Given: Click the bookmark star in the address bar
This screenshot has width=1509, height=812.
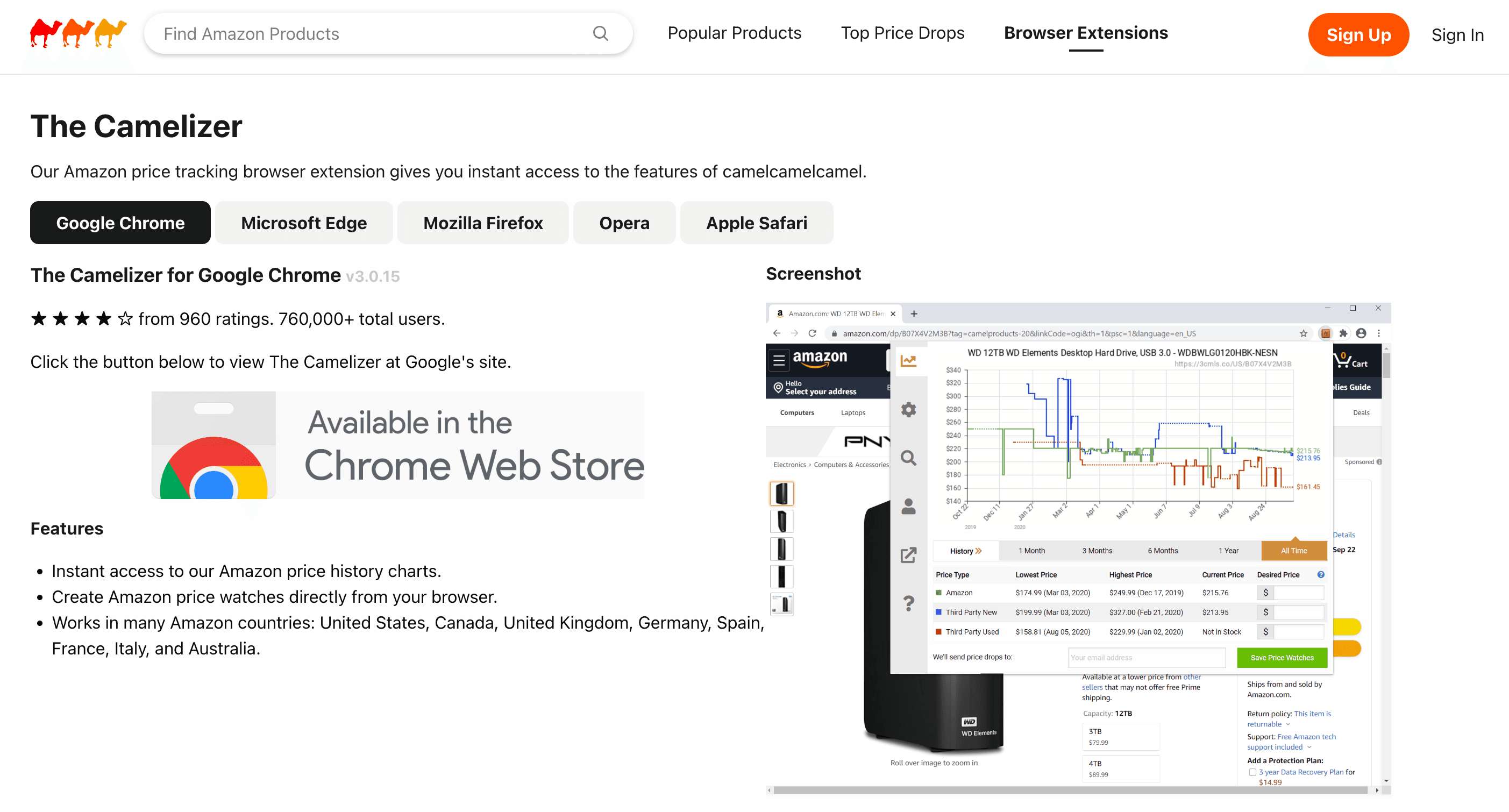Looking at the screenshot, I should (1304, 333).
